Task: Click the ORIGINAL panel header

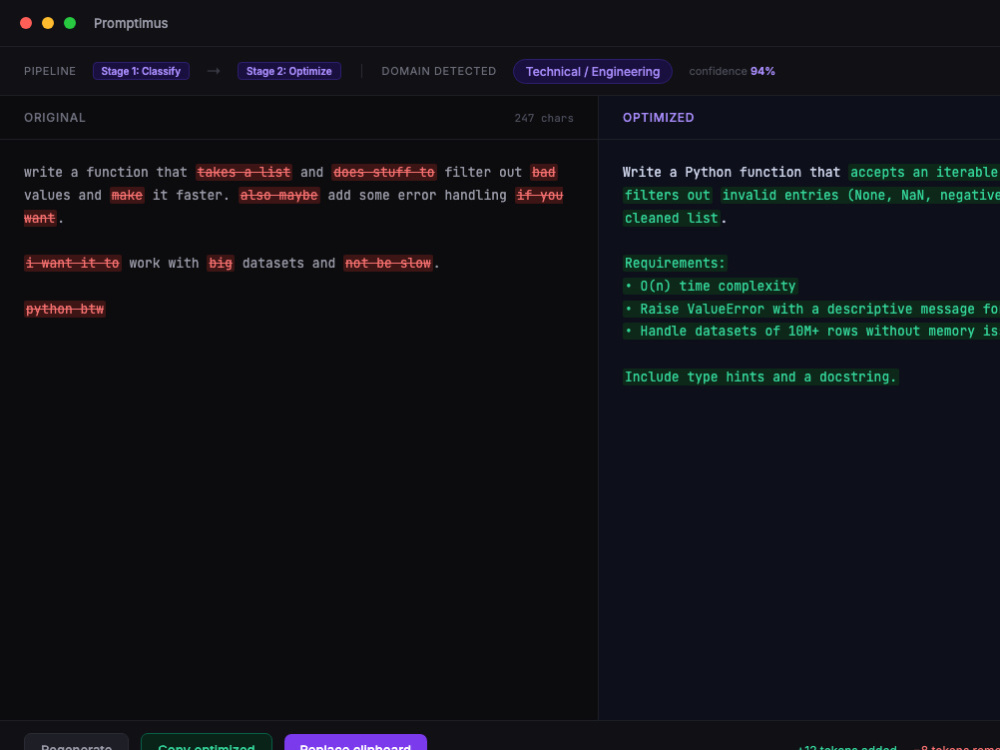Action: (x=55, y=117)
